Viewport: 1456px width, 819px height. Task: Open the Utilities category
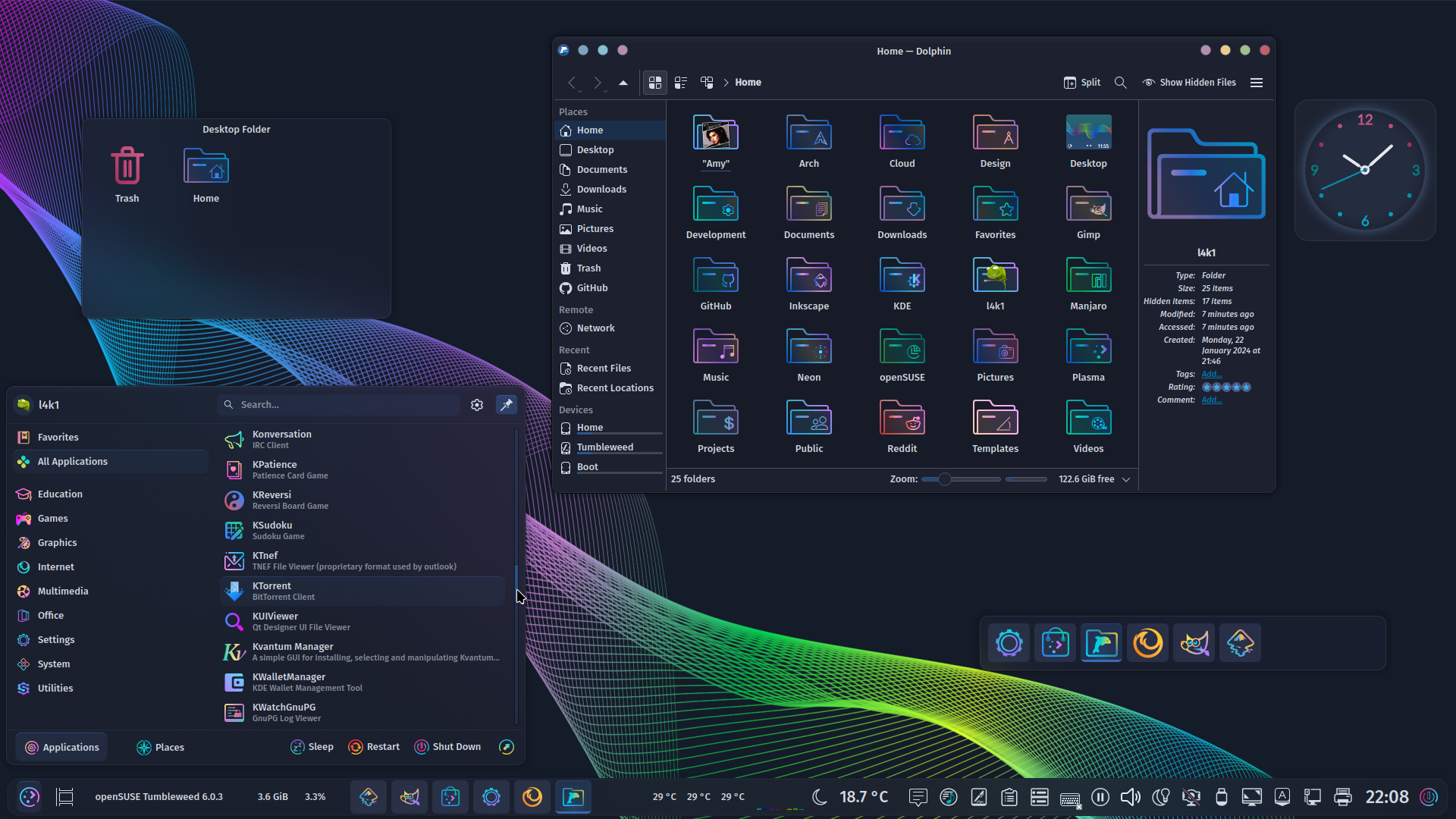click(x=111, y=689)
